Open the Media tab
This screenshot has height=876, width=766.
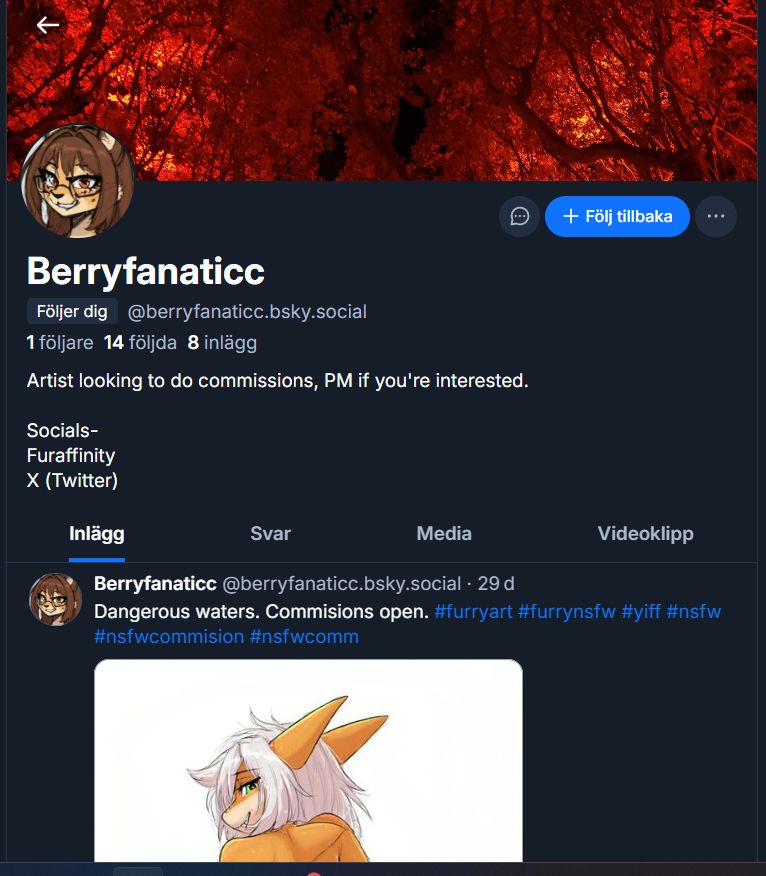[x=444, y=534]
